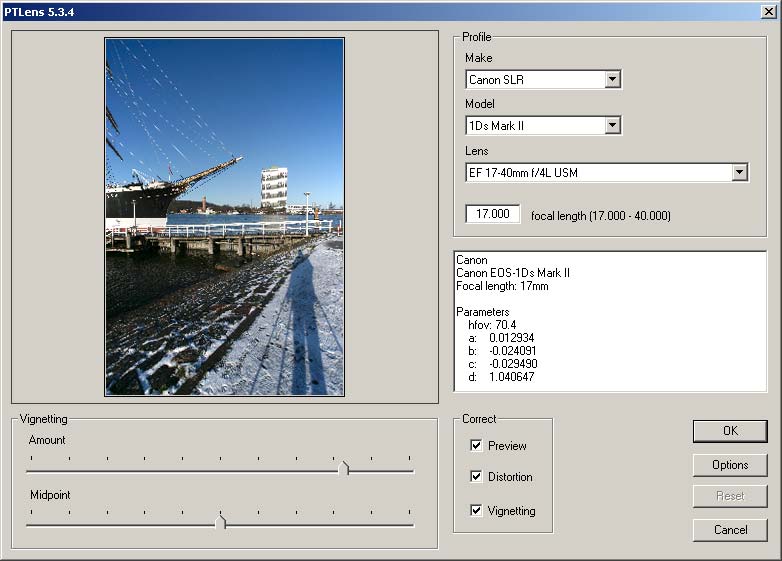Click the EF 17-40mm f/4L USM lens field
This screenshot has width=782, height=561.
[x=606, y=173]
